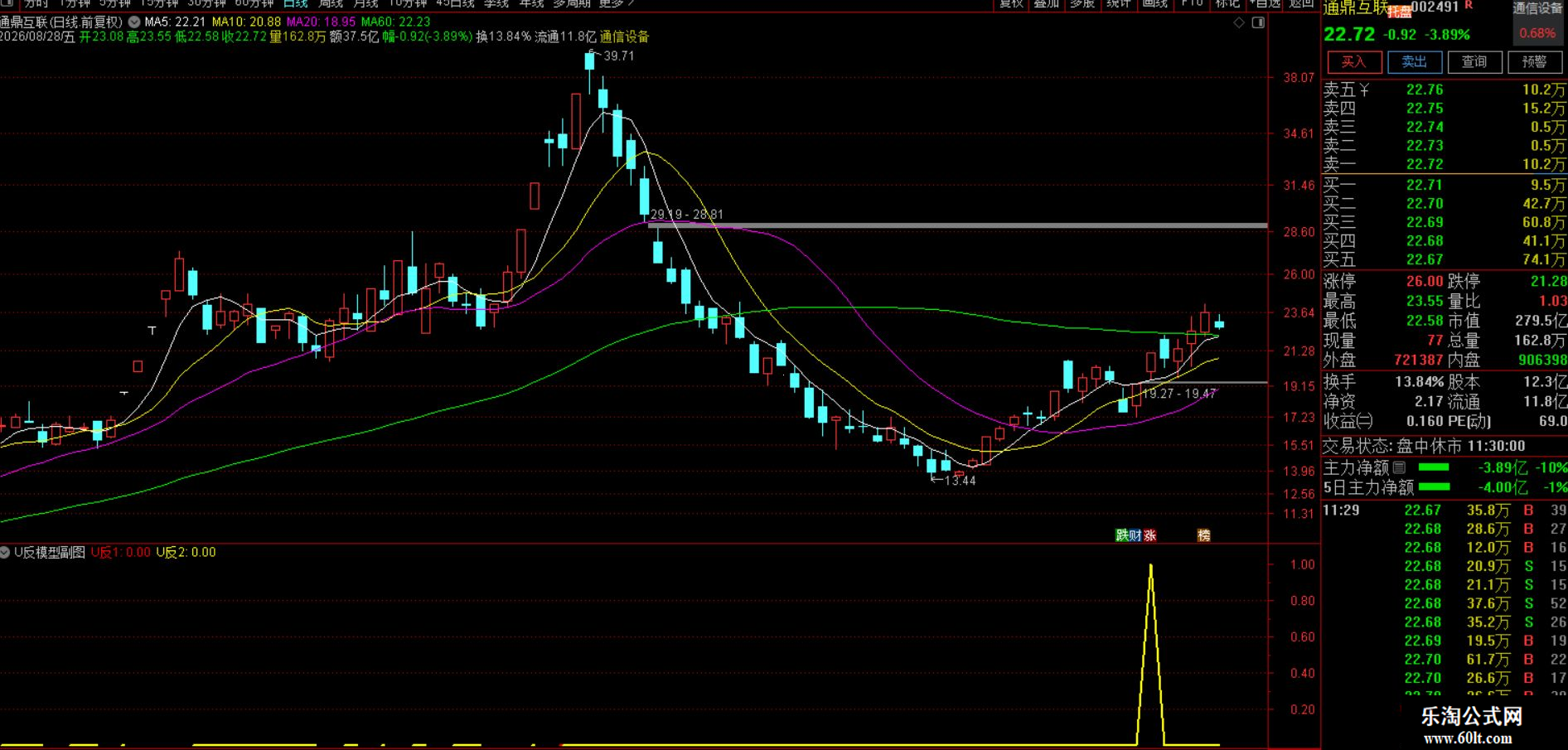The image size is (1568, 750).
Task: Click the 买五 bid price 22.67
Action: 1425,259
